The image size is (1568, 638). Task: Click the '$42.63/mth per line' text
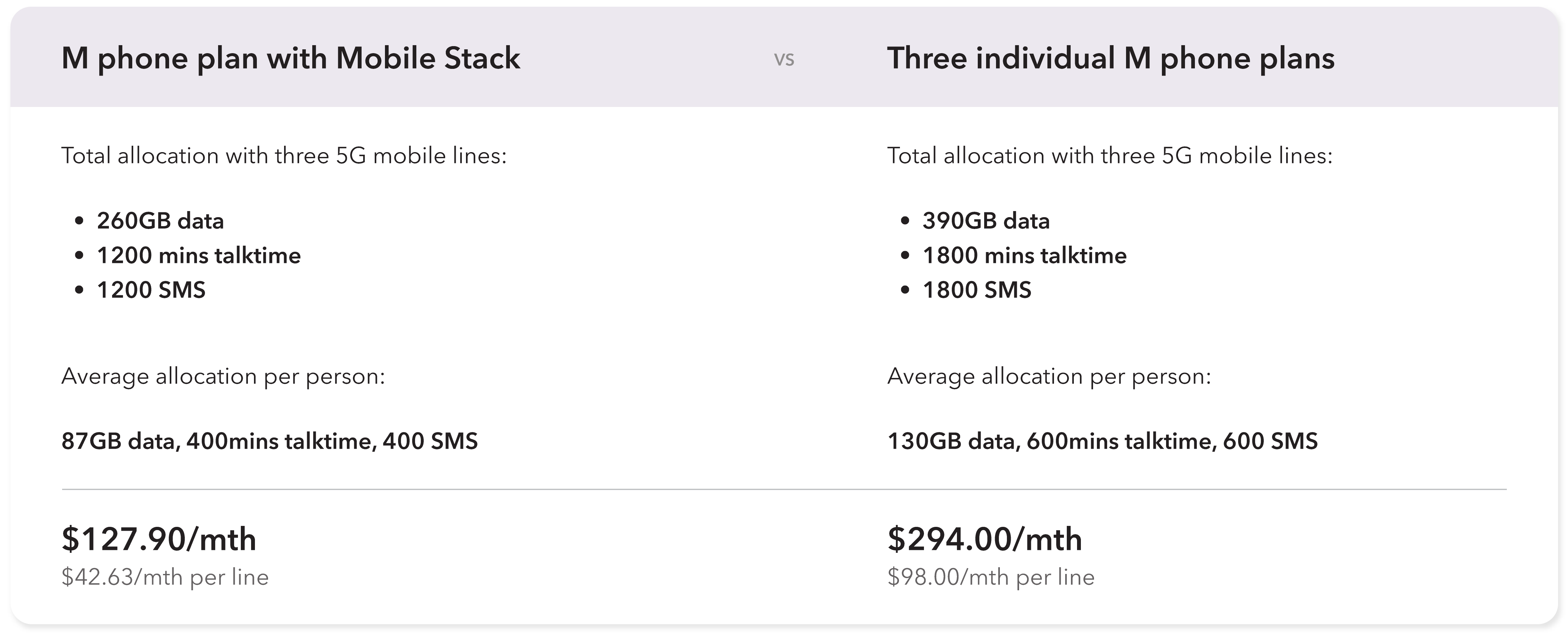(x=165, y=577)
